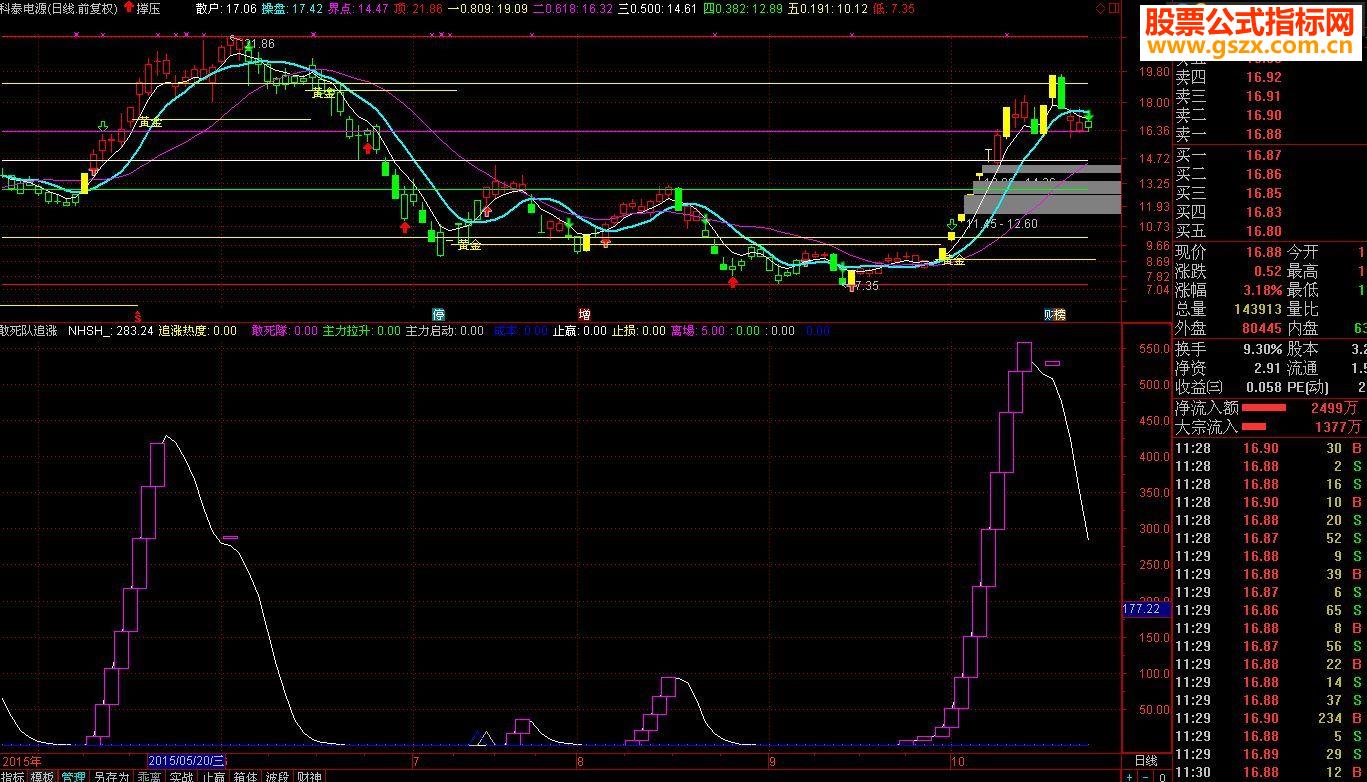The image size is (1367, 782).
Task: Click the 11:30 trade at 16.88
Action: [1270, 773]
